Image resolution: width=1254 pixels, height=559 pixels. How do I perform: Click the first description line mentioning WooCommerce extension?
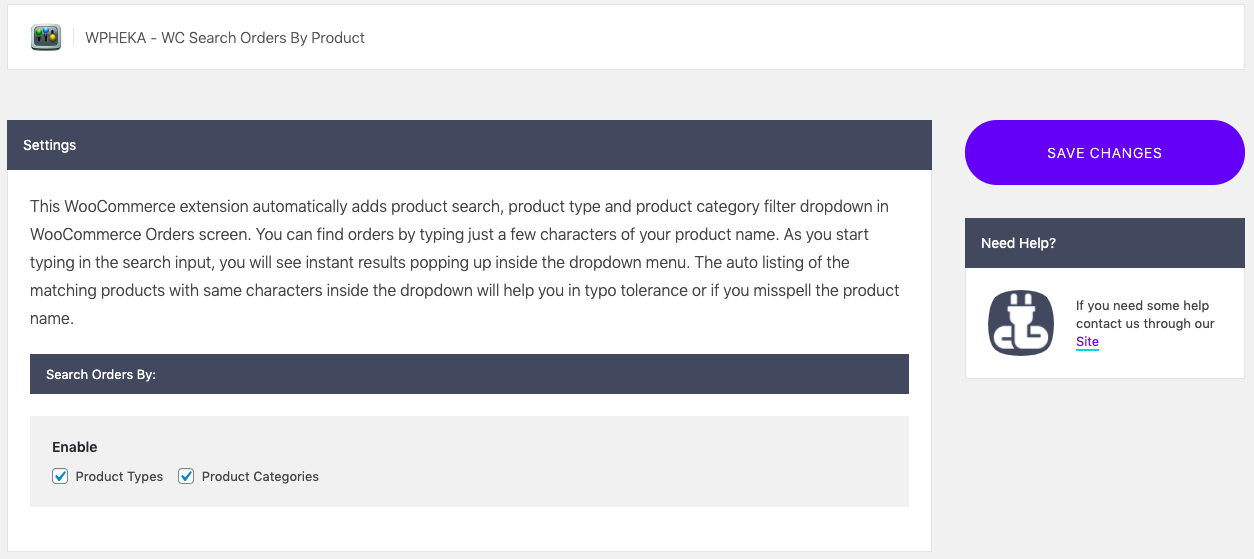(459, 207)
